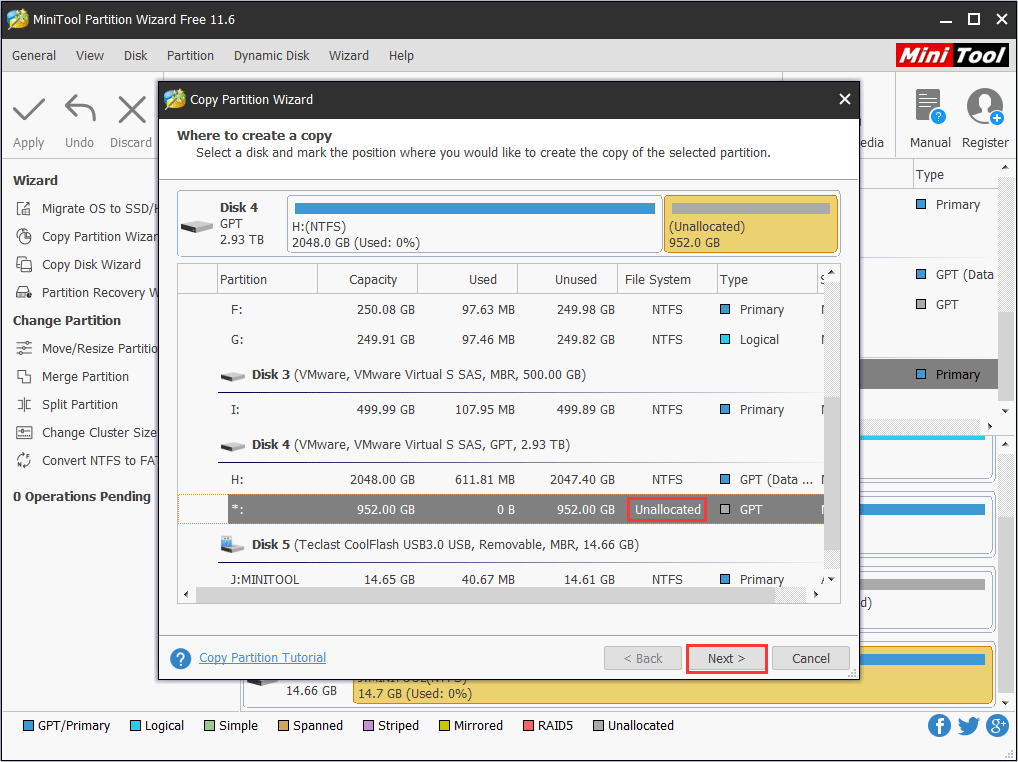Click the Apply checkmark icon
Image resolution: width=1018 pixels, height=762 pixels.
click(x=29, y=110)
